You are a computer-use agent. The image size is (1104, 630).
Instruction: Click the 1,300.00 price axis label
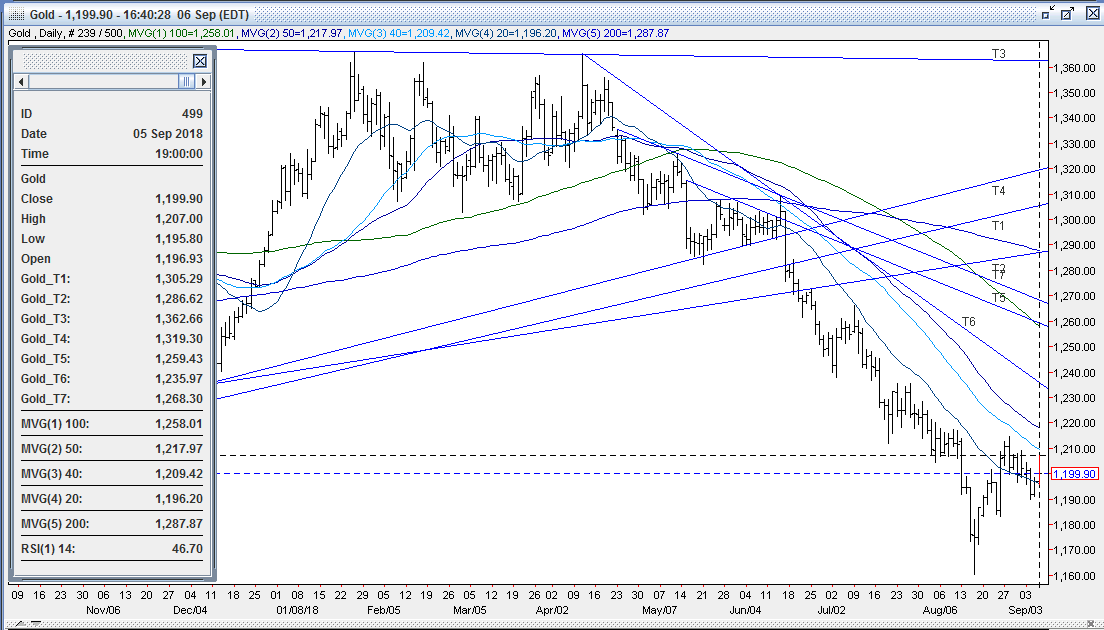pyautogui.click(x=1074, y=220)
